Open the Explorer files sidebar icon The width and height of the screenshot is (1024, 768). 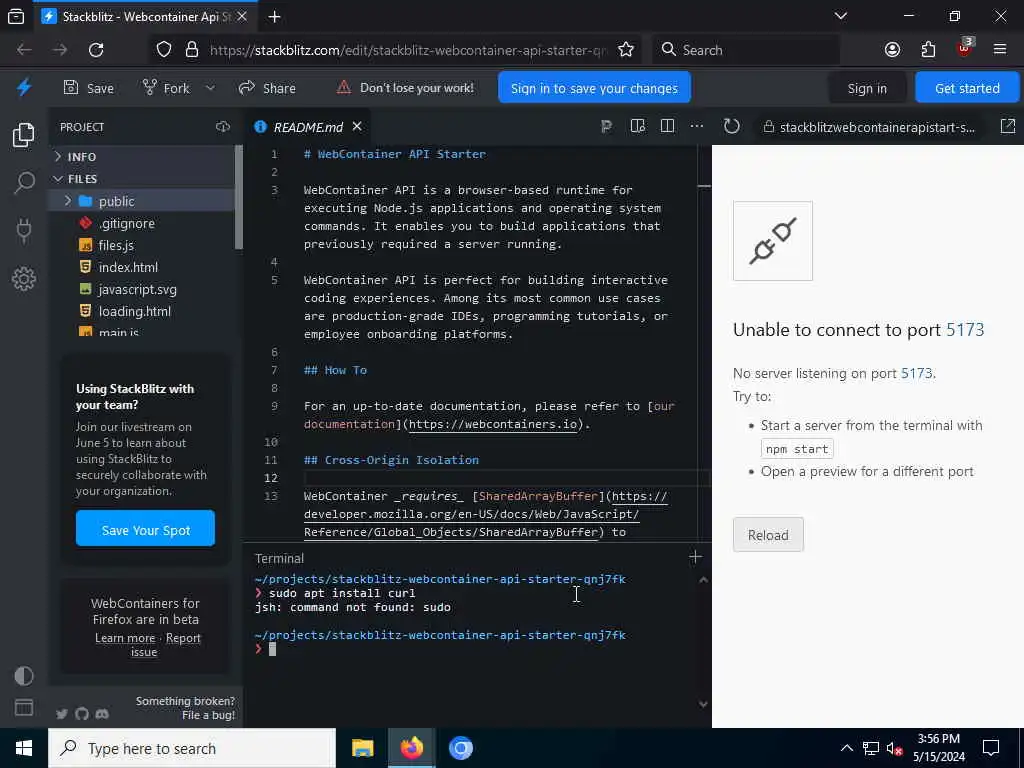(x=24, y=135)
